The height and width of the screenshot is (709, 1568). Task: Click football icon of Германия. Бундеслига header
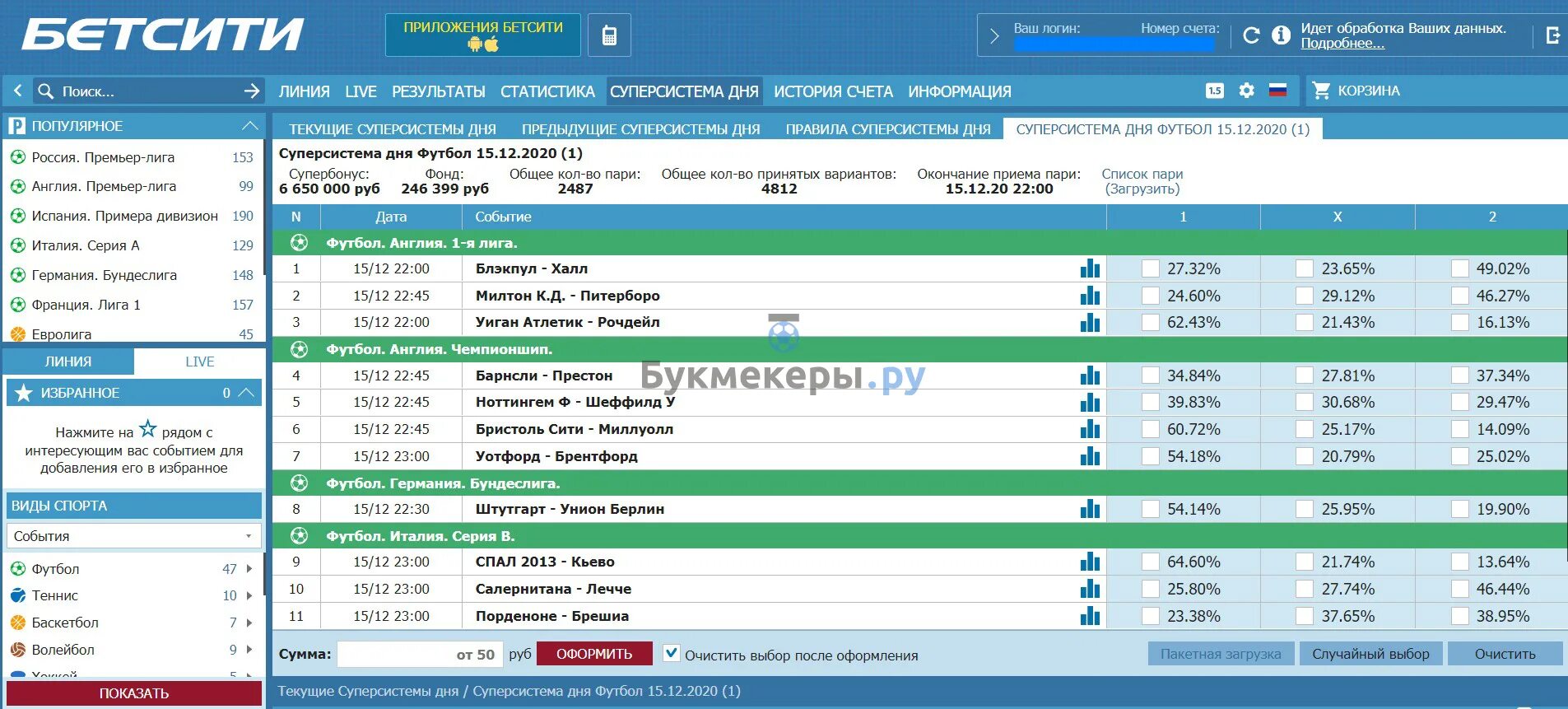click(299, 483)
